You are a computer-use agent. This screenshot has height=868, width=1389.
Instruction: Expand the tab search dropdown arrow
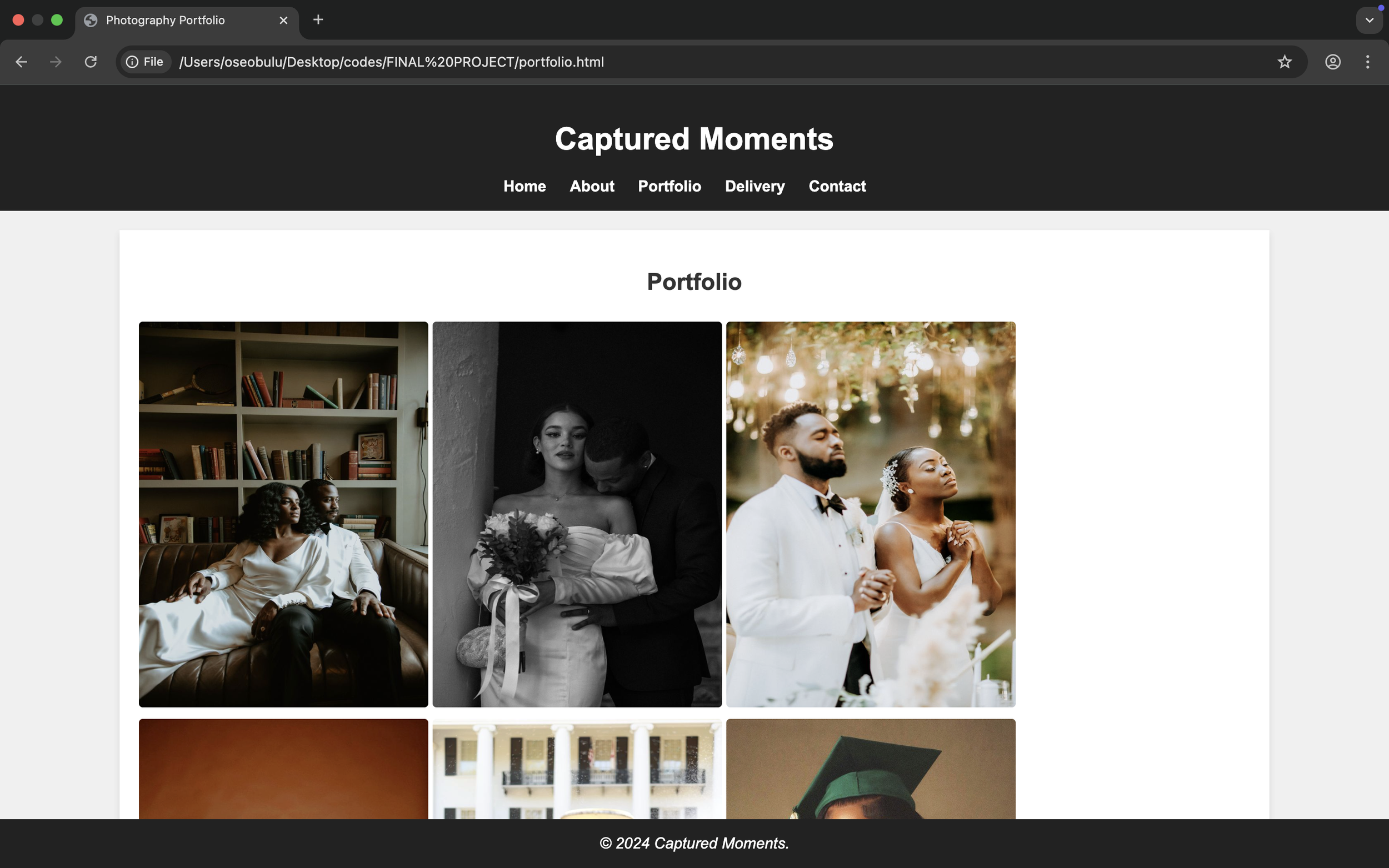coord(1369,21)
